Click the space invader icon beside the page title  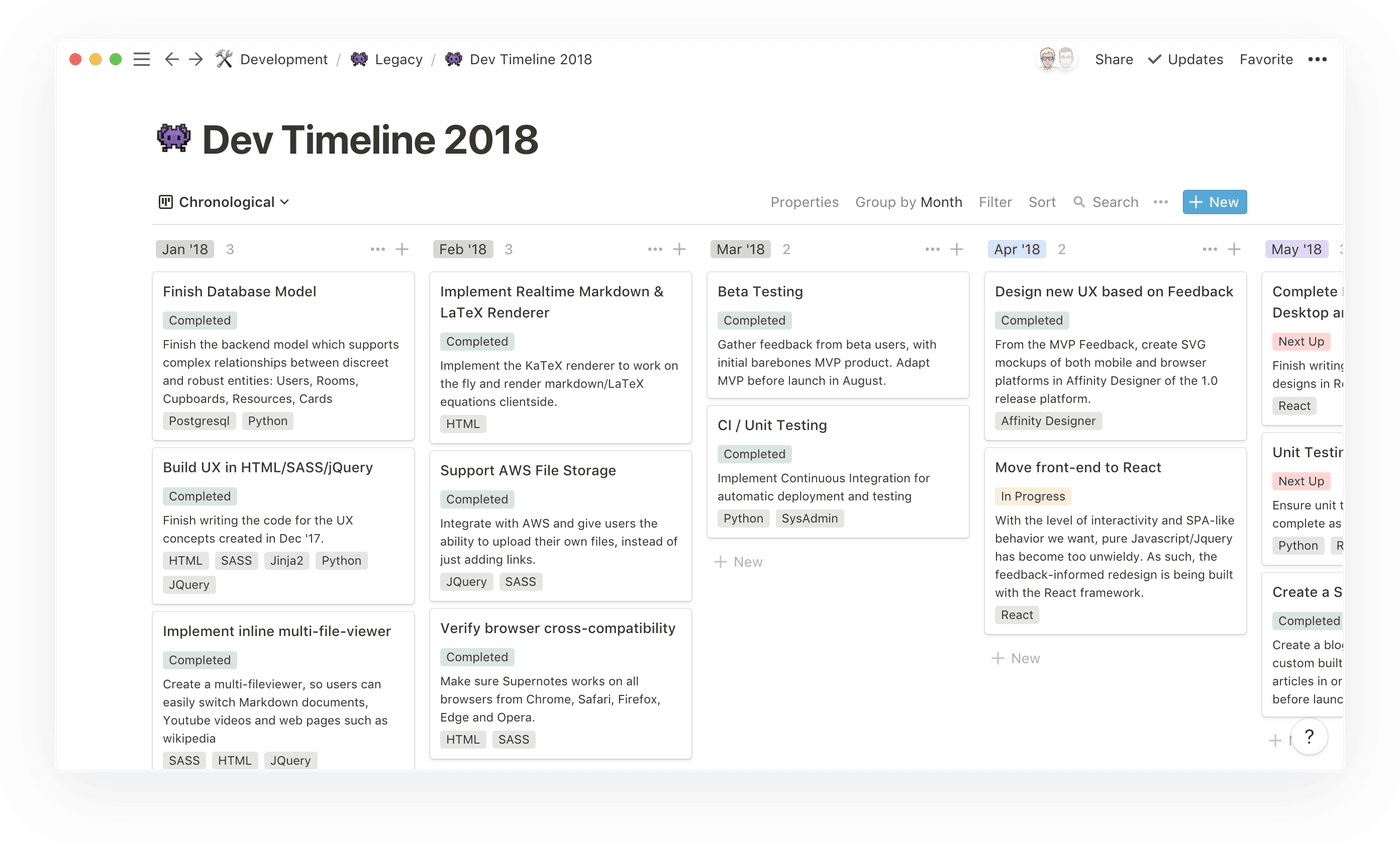[172, 138]
